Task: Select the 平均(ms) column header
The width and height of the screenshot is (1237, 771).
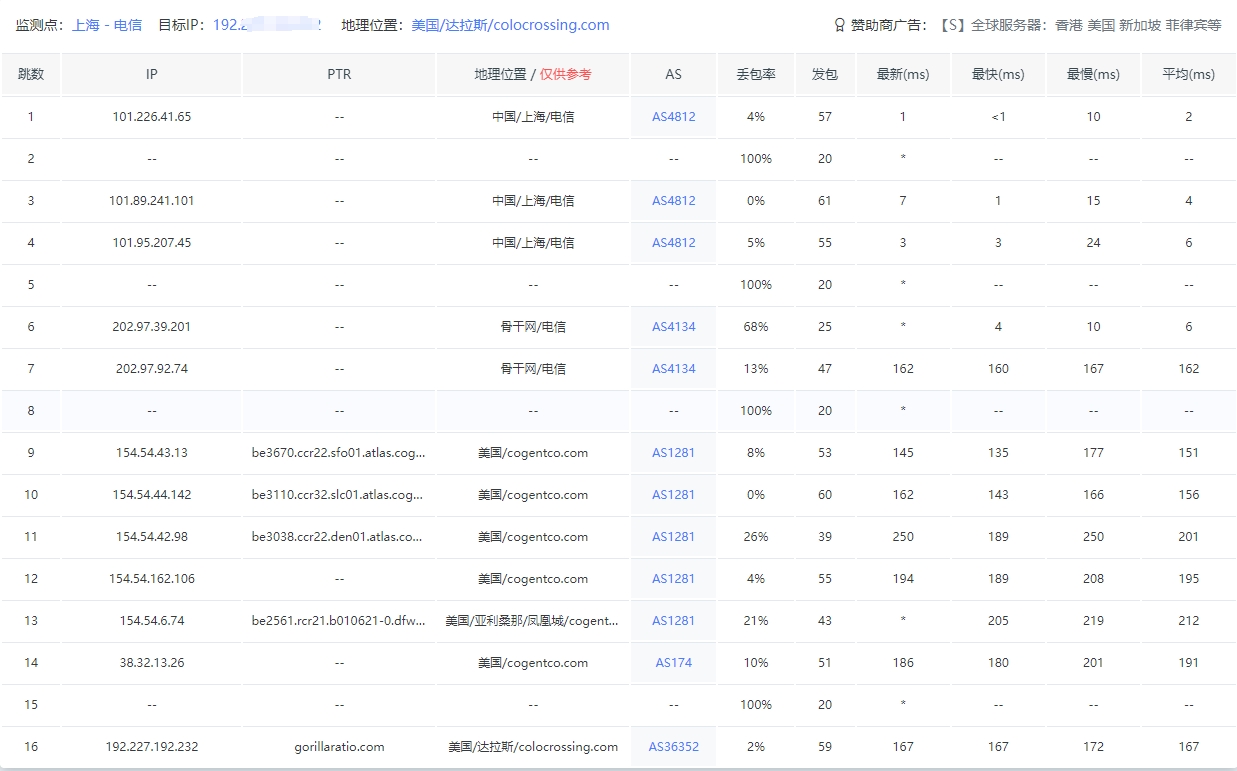Action: coord(1188,75)
